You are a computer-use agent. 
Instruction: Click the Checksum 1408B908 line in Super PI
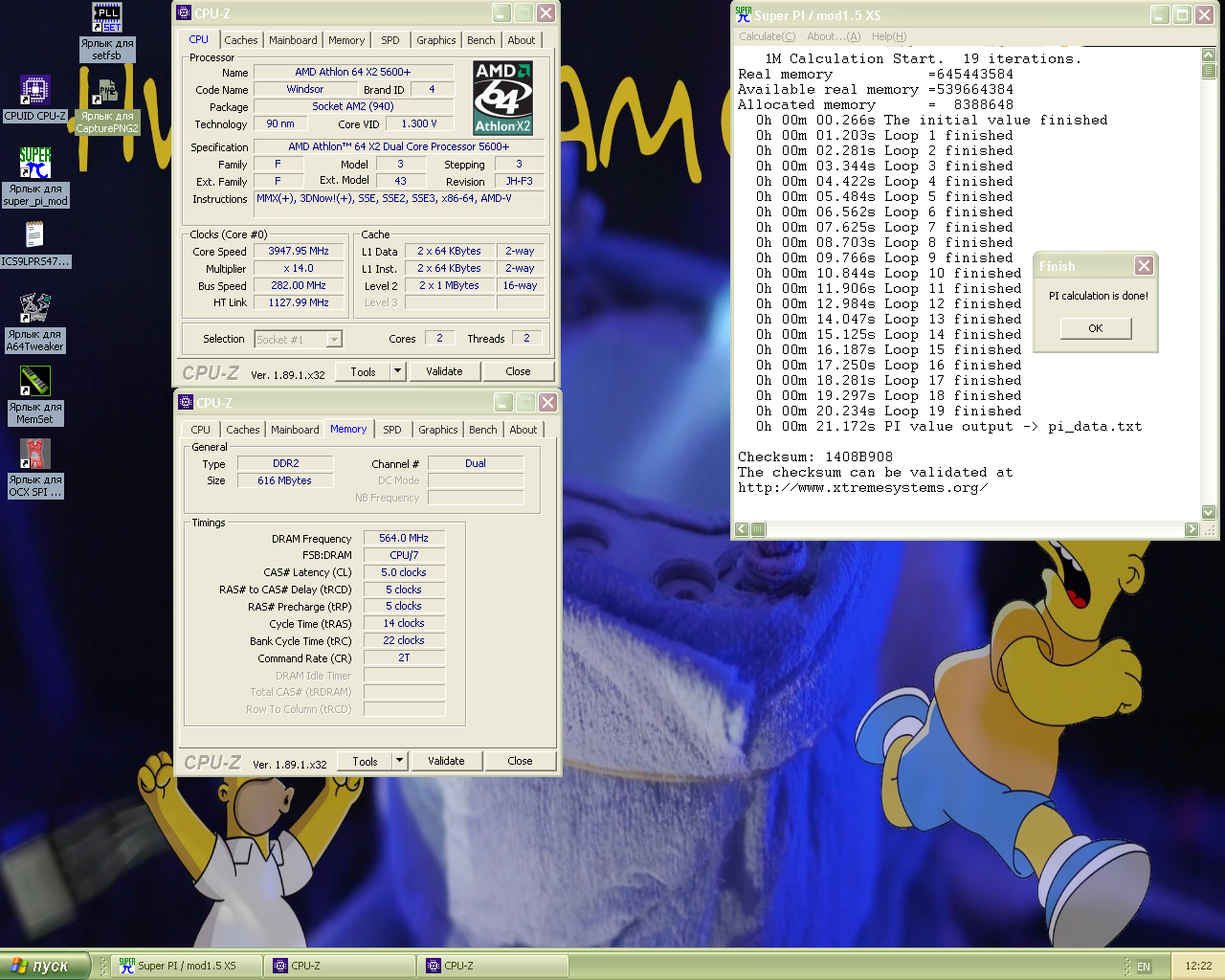[815, 457]
